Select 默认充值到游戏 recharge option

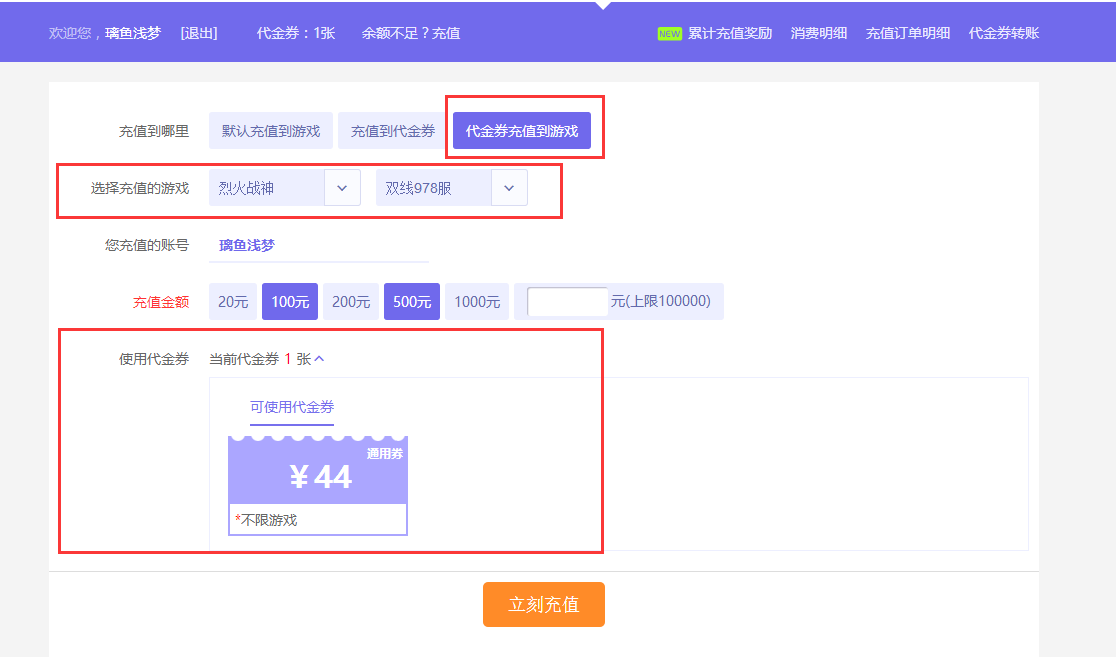point(271,131)
